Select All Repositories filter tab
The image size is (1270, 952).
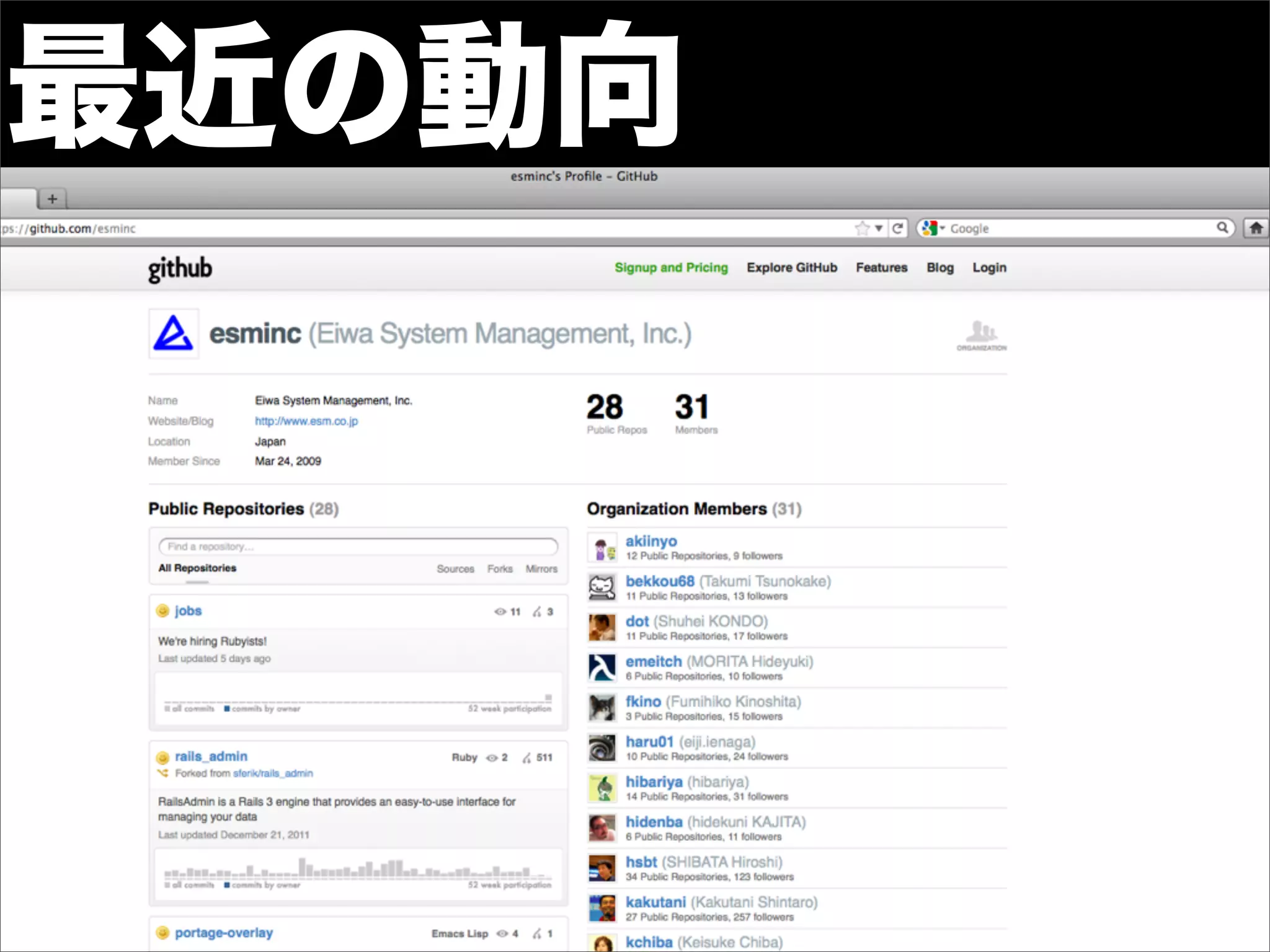pos(197,568)
